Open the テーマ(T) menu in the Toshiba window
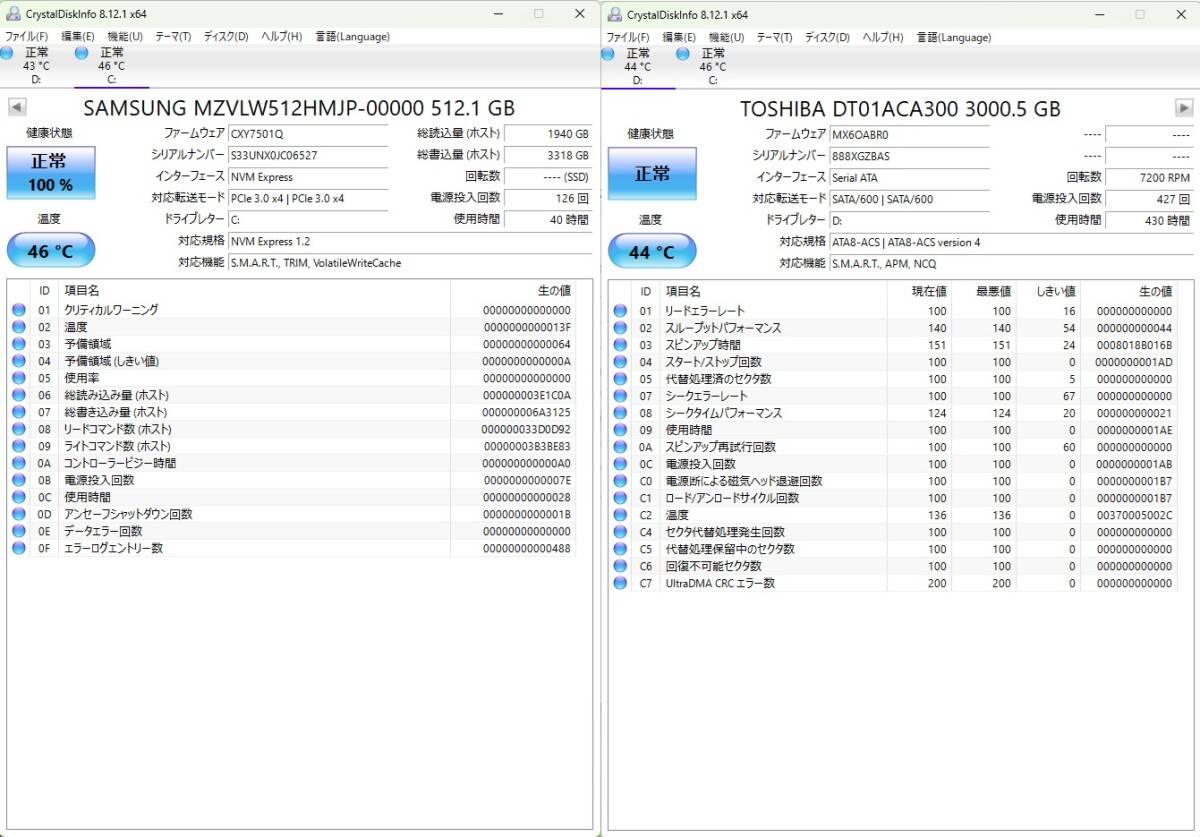This screenshot has height=837, width=1200. (x=774, y=37)
